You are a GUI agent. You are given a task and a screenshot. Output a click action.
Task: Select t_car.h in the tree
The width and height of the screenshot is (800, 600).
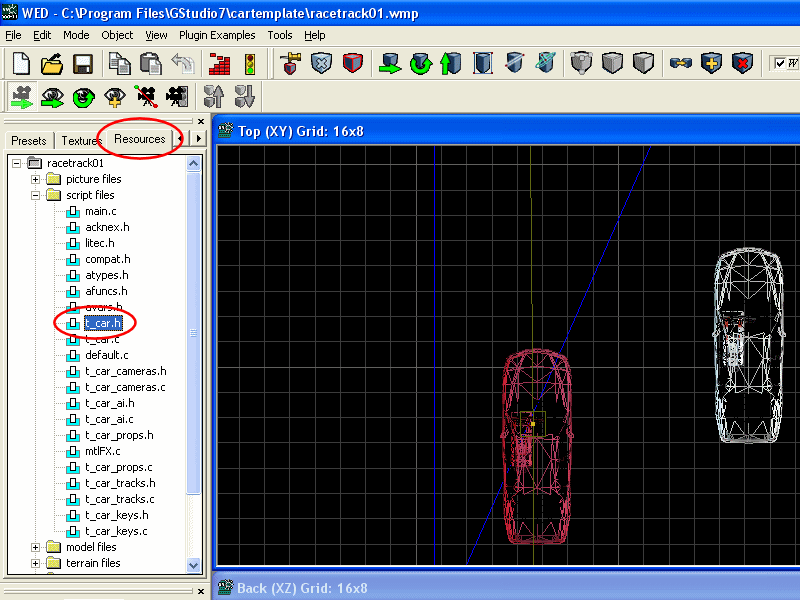103,323
